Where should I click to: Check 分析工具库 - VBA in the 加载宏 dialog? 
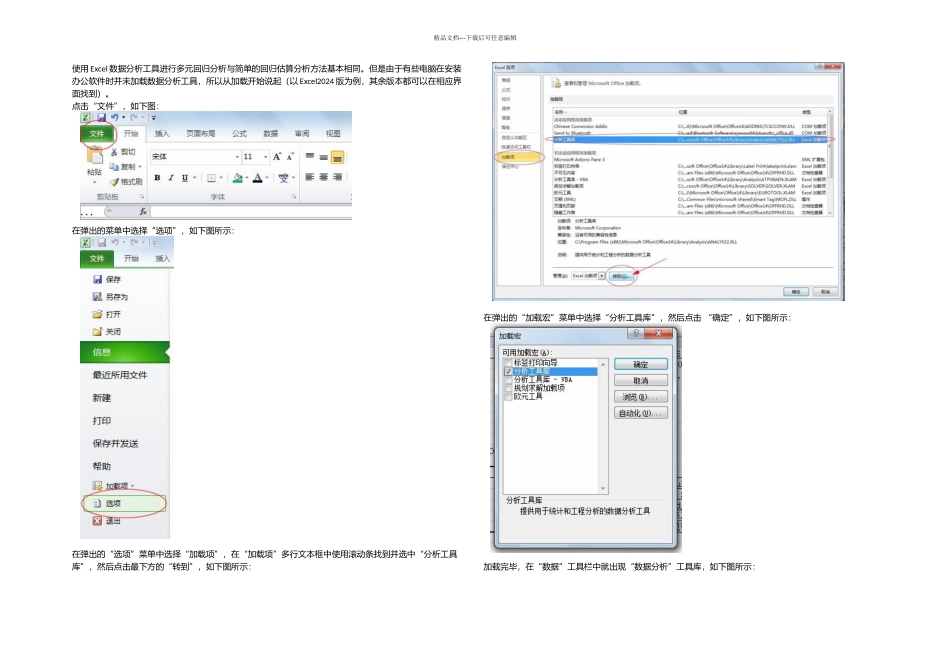(508, 380)
